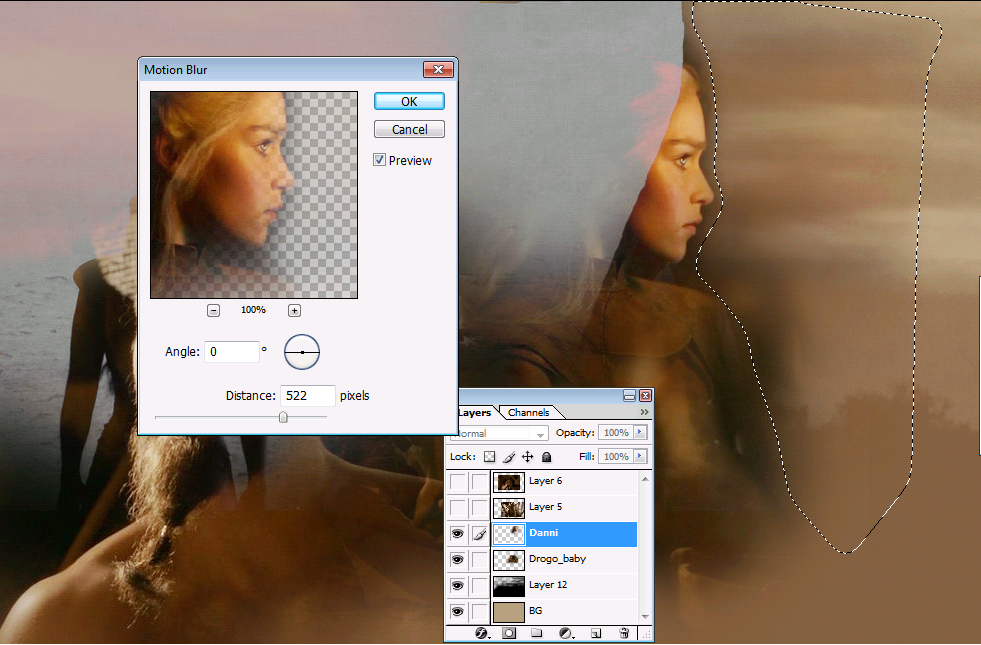981x645 pixels.
Task: Uncheck the Preview checkbox in Motion Blur
Action: click(x=380, y=160)
